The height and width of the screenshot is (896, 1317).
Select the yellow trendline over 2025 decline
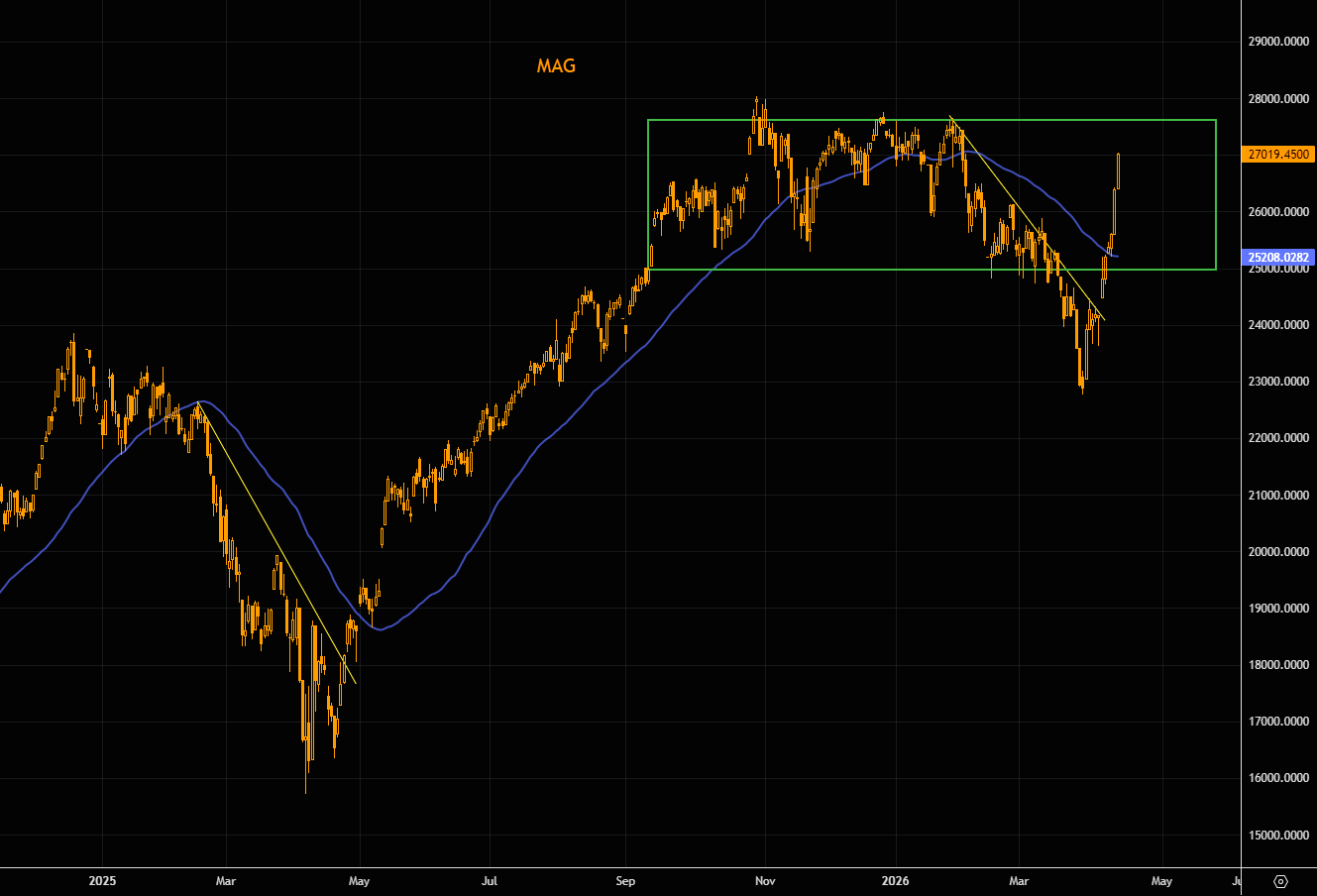[x=277, y=542]
